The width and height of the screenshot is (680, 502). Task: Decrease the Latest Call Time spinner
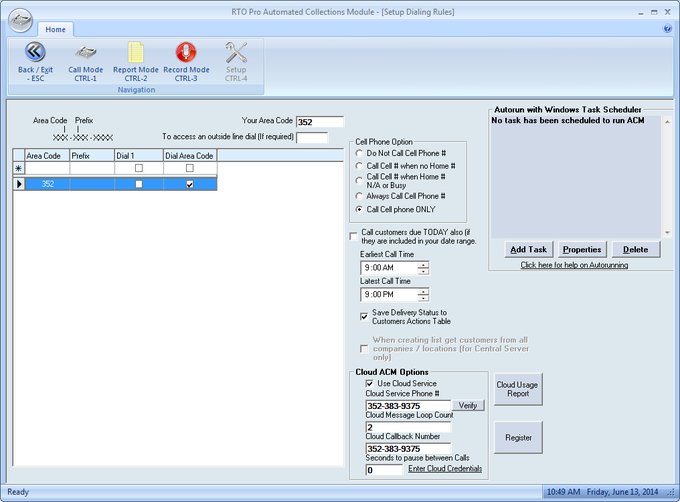point(423,298)
